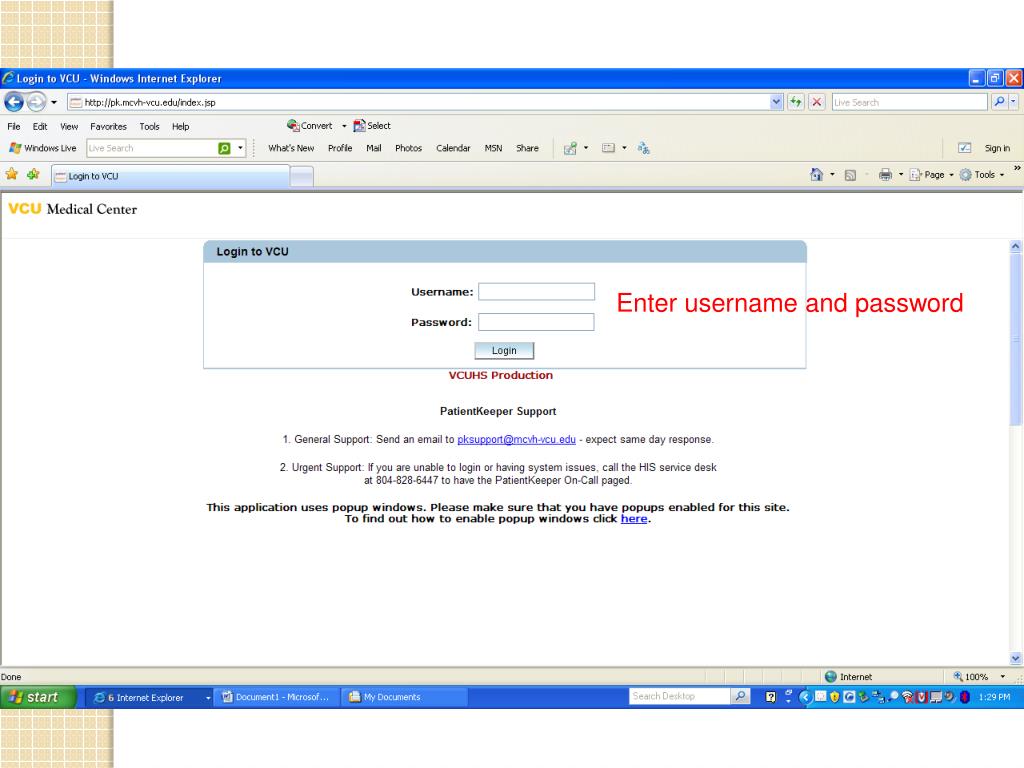Expand the Print options dropdown arrow

901,174
